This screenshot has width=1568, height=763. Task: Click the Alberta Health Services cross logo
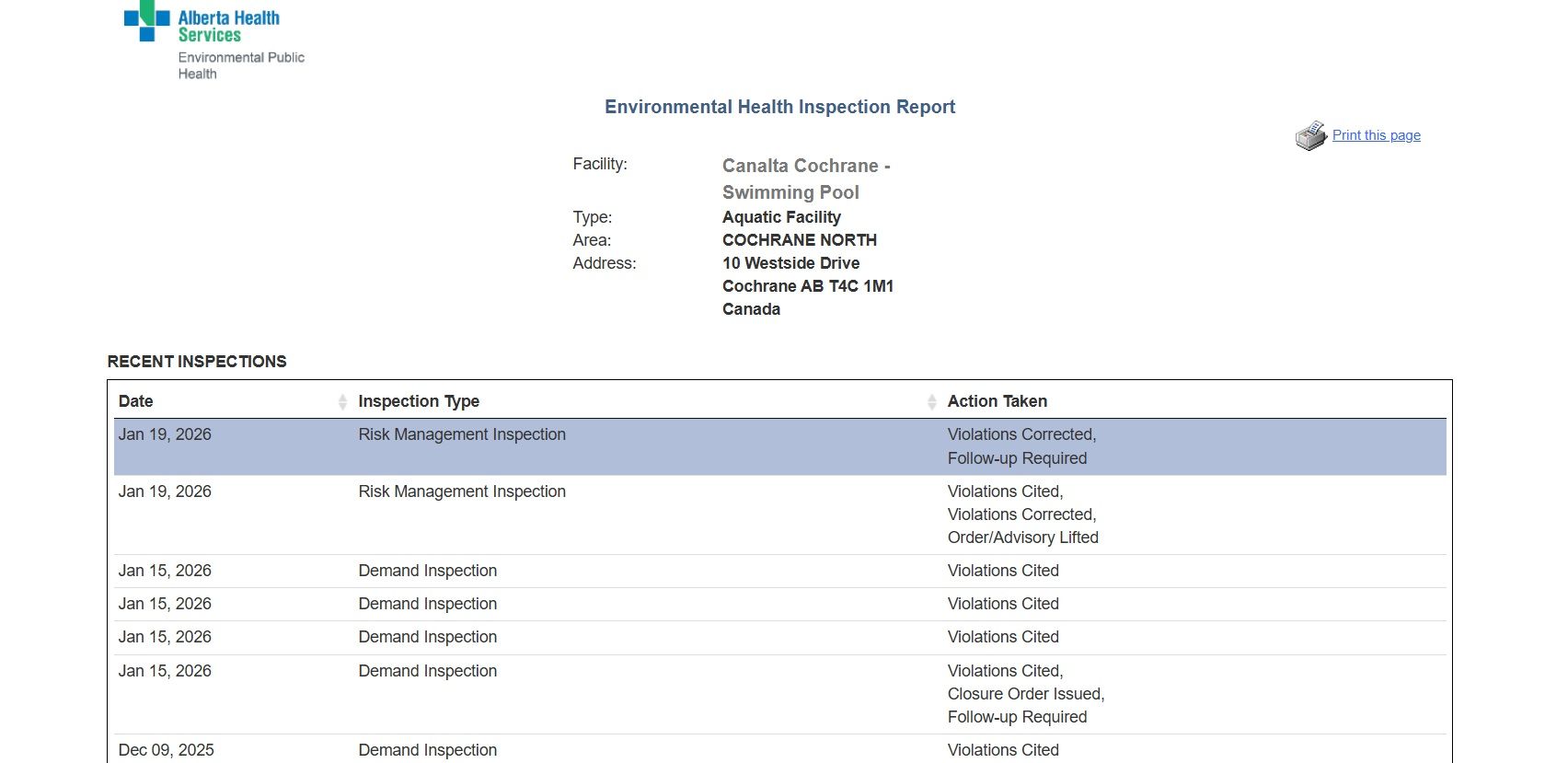click(146, 20)
